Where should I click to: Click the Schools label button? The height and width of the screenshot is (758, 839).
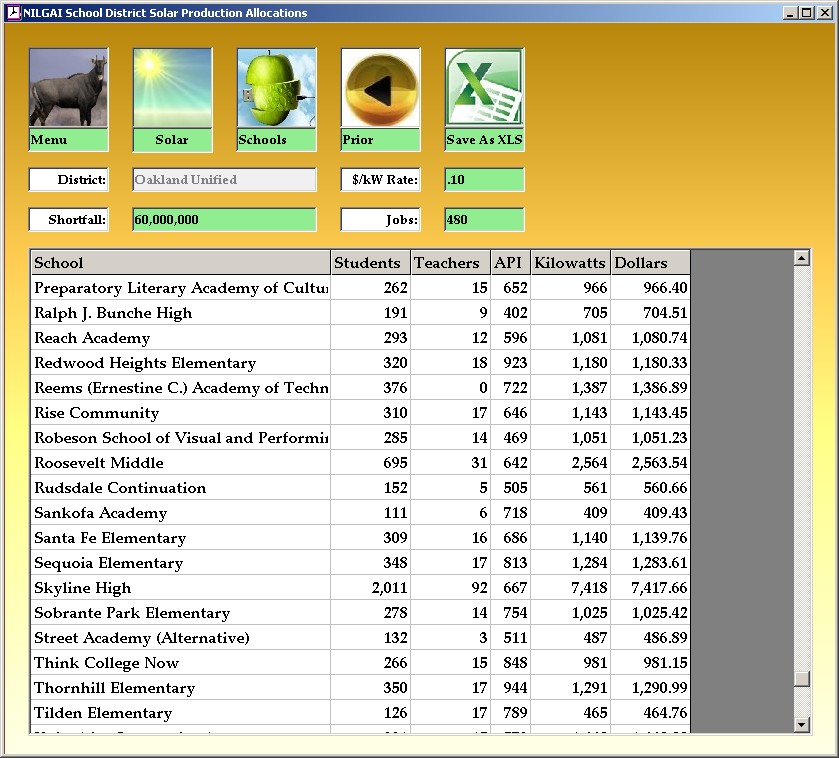pyautogui.click(x=276, y=140)
